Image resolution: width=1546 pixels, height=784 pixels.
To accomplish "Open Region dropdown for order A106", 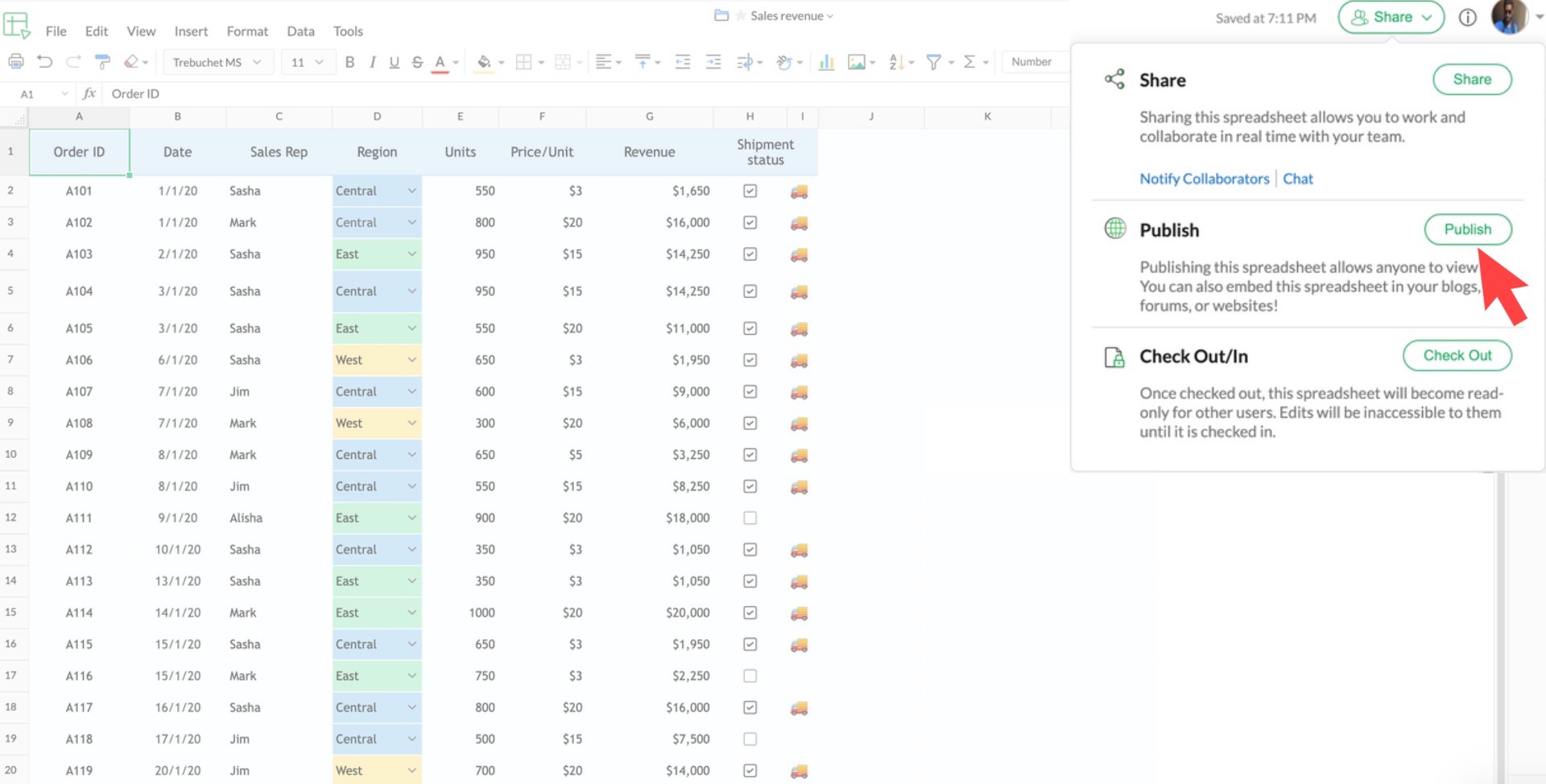I will 411,360.
